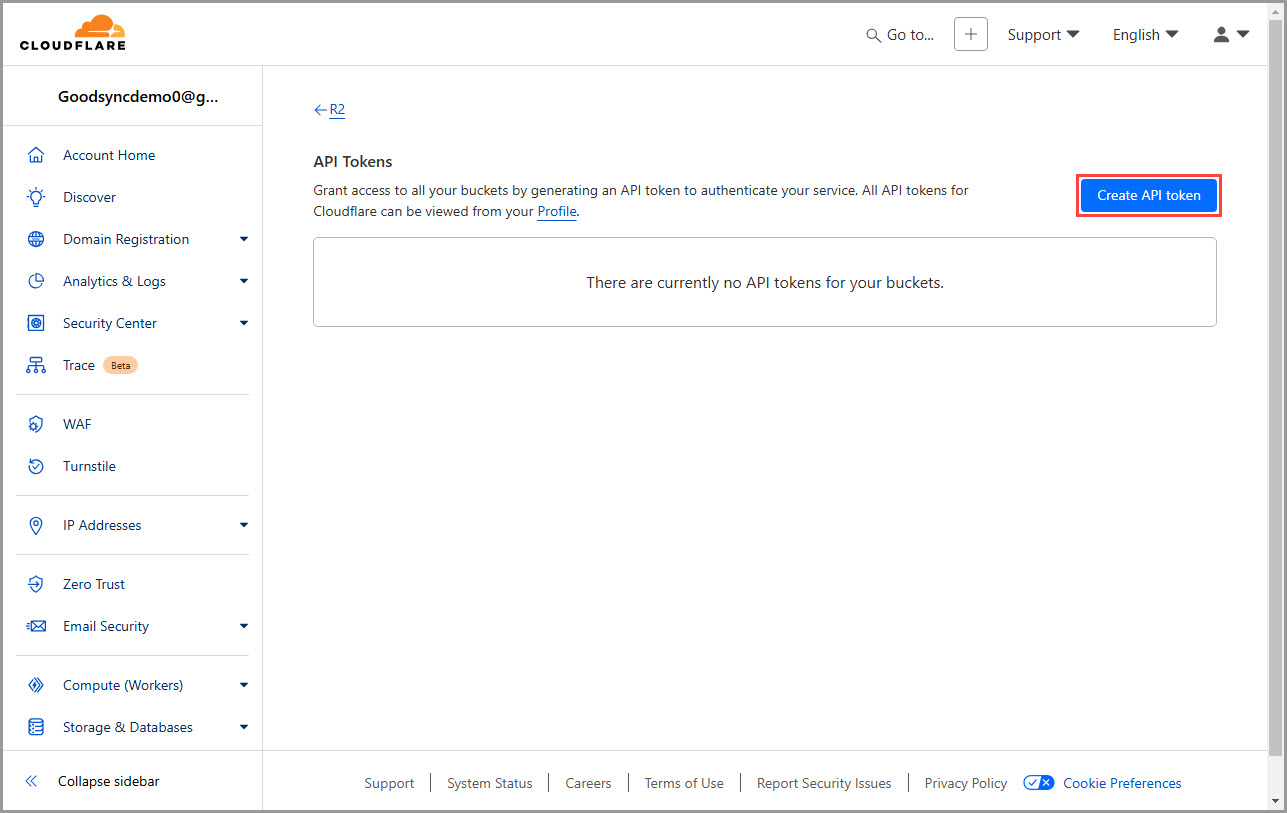Click the search magnifier icon
This screenshot has height=813, width=1287.
click(x=874, y=35)
